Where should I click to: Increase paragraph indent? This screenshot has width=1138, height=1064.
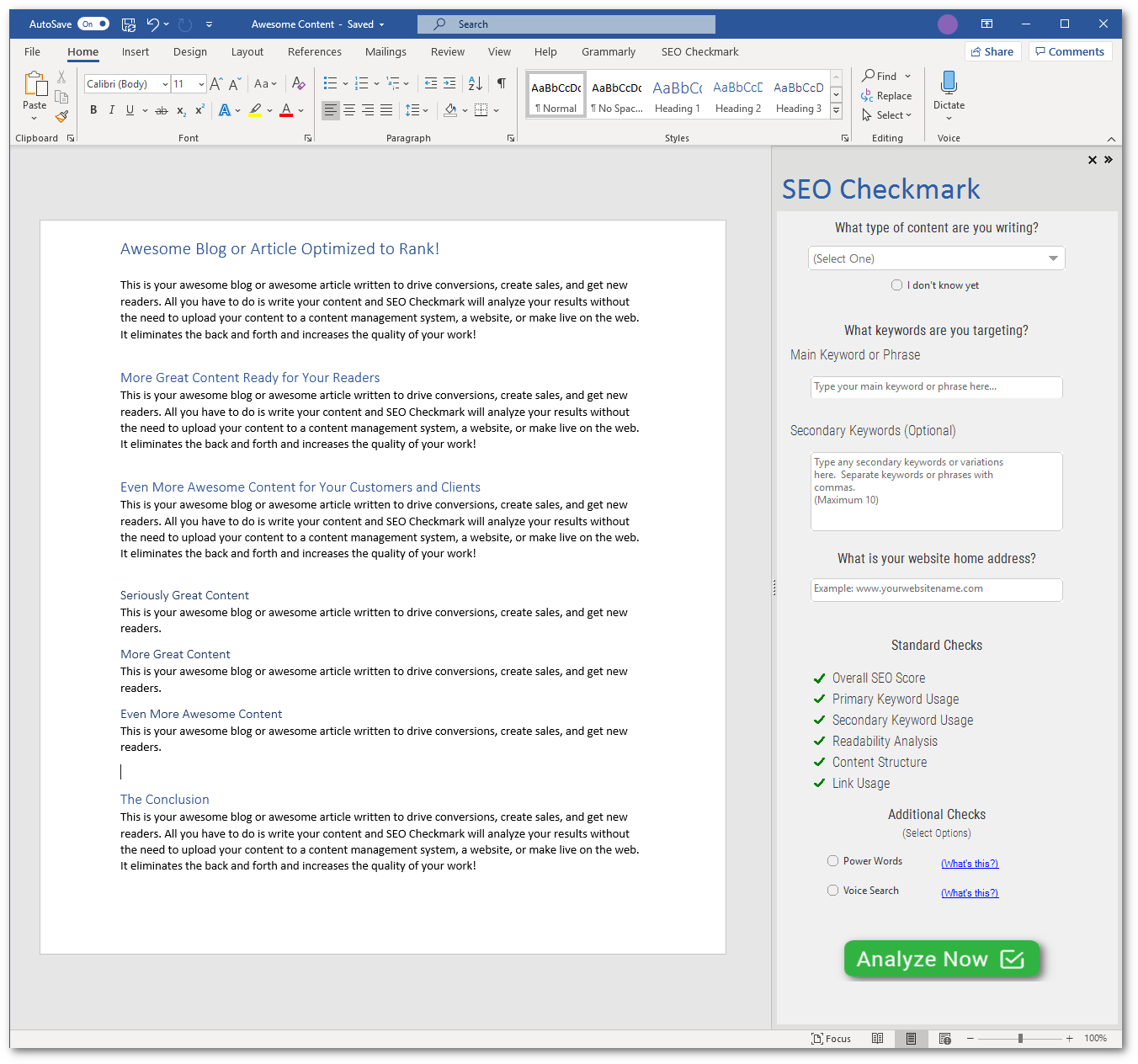tap(449, 83)
